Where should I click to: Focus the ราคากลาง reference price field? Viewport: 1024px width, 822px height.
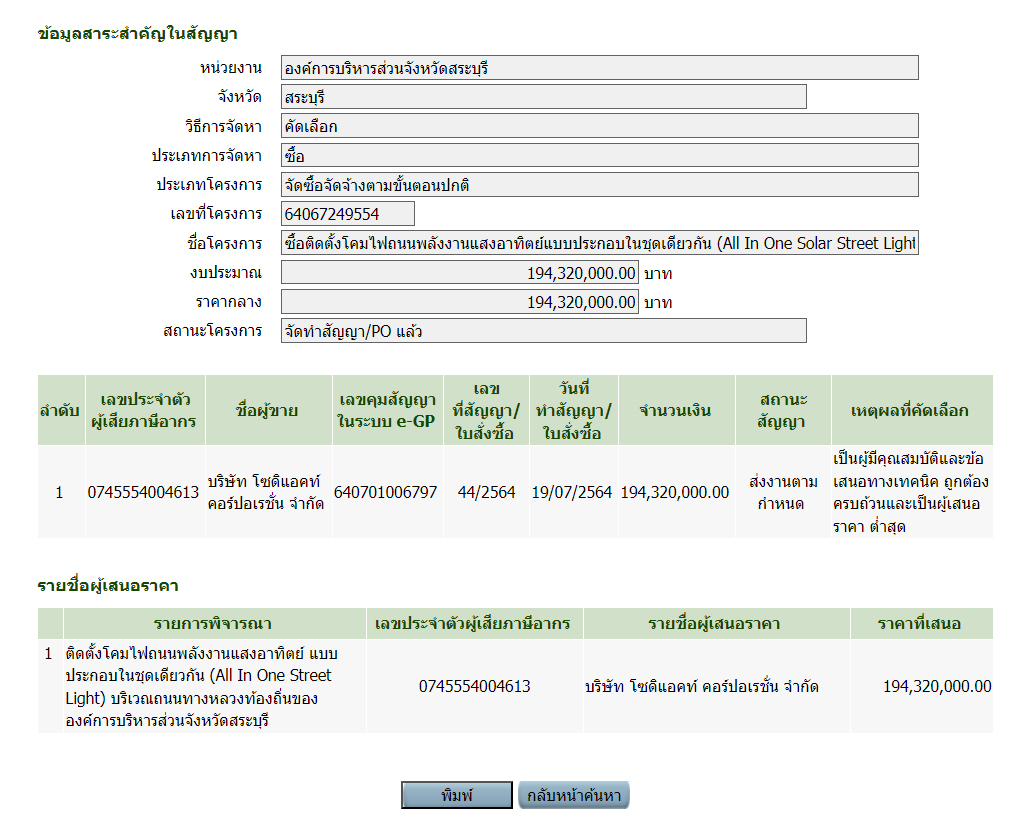pos(459,302)
